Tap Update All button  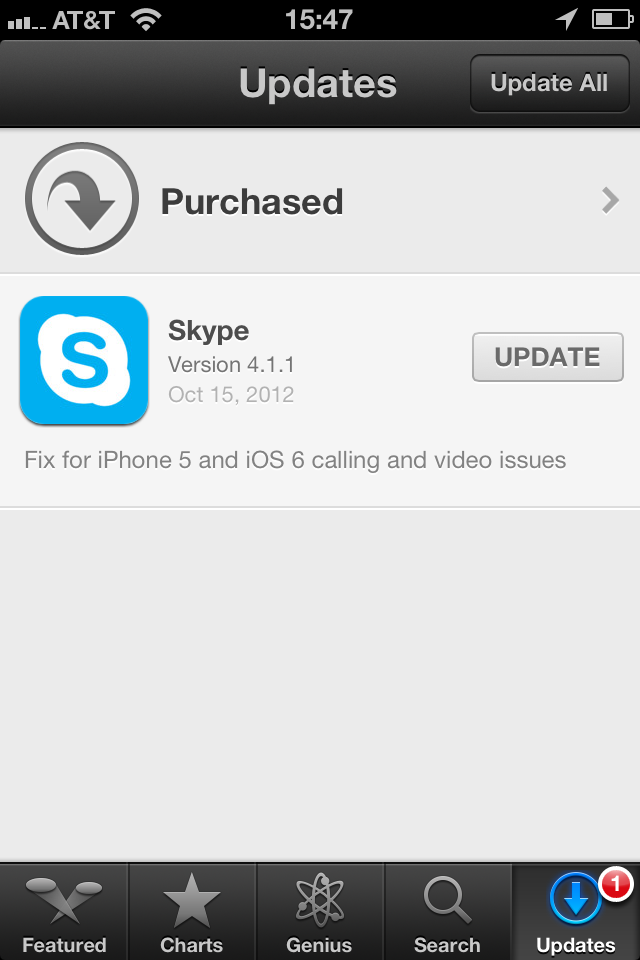click(x=549, y=83)
